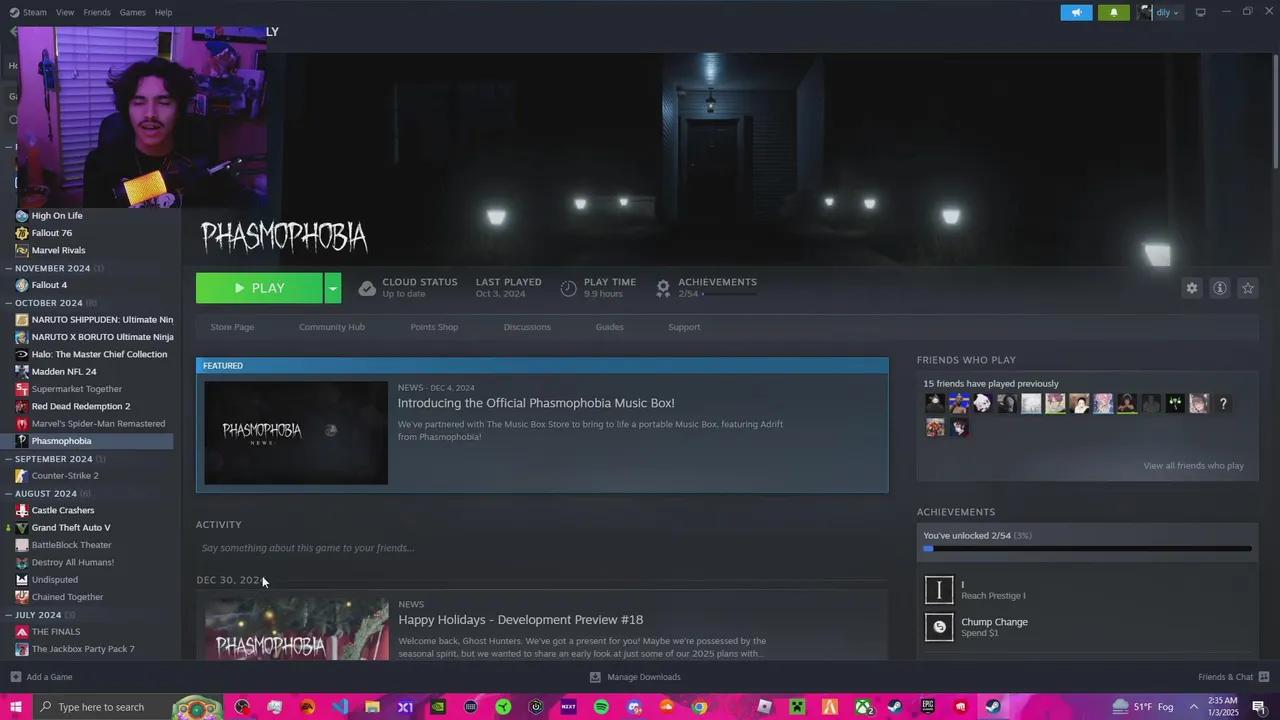1280x720 pixels.
Task: Open Google Chrome from the taskbar
Action: point(699,707)
